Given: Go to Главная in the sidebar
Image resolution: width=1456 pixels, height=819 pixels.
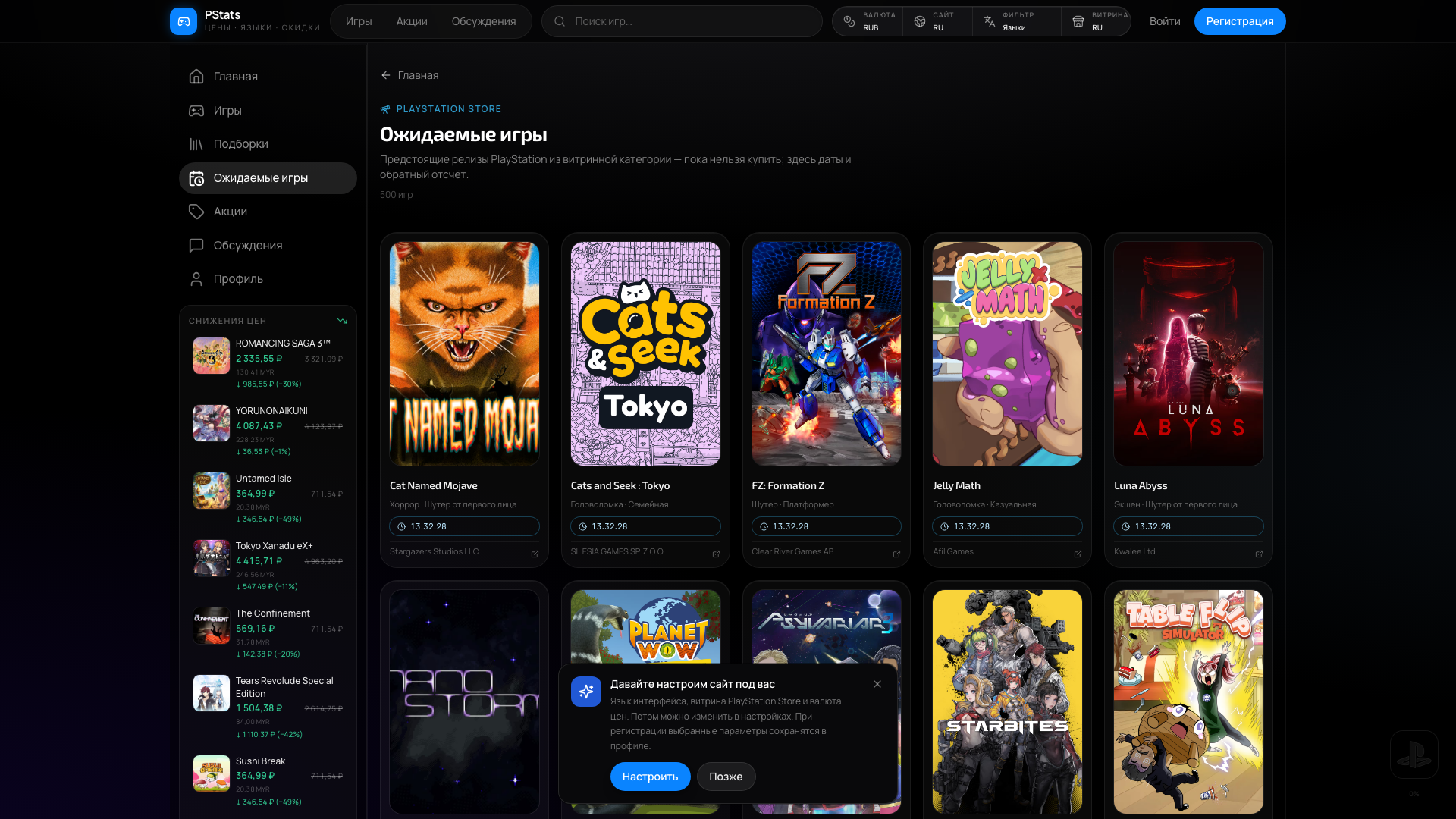Looking at the screenshot, I should 268,77.
